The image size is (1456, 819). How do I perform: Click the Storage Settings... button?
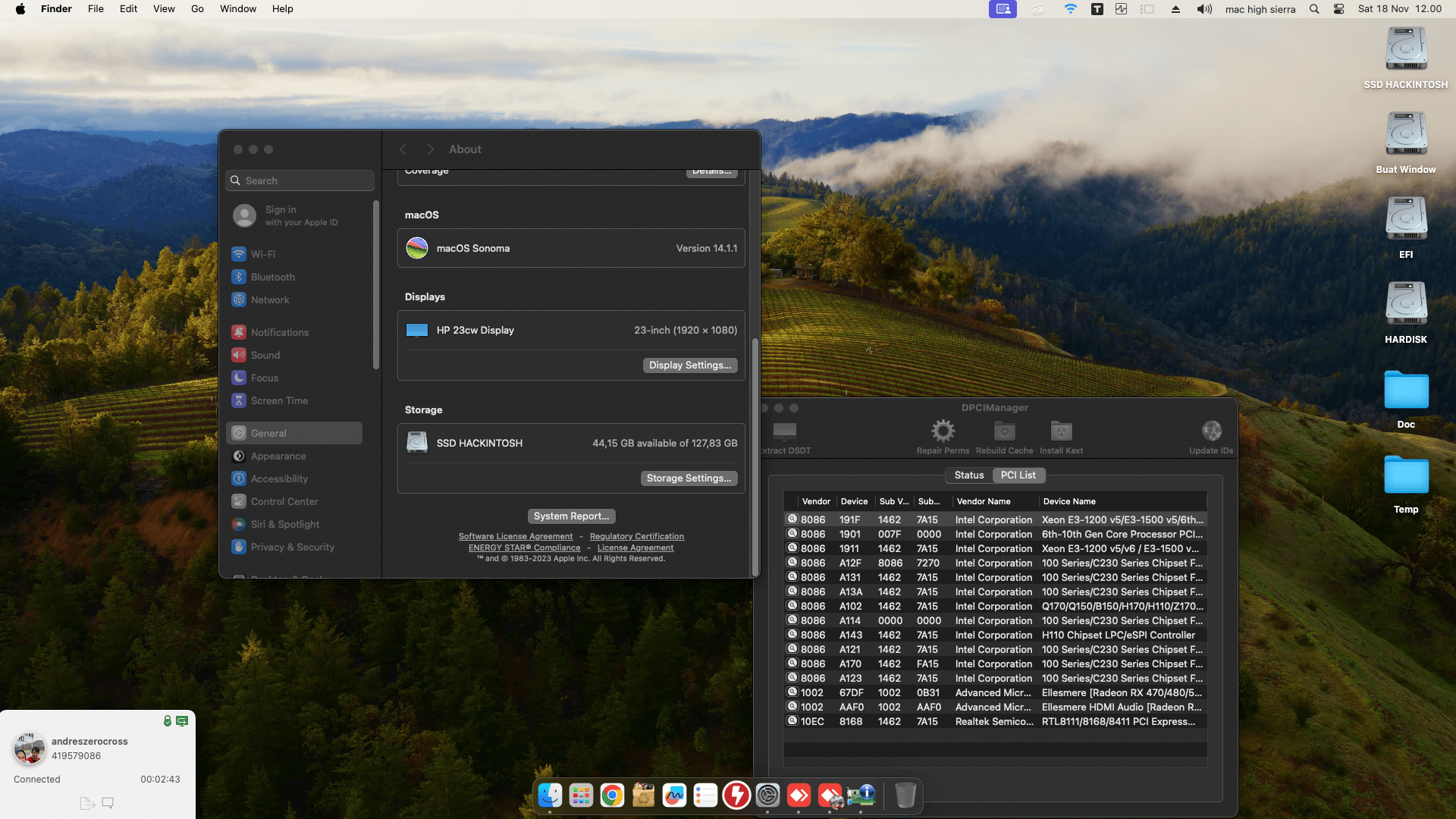coord(689,479)
